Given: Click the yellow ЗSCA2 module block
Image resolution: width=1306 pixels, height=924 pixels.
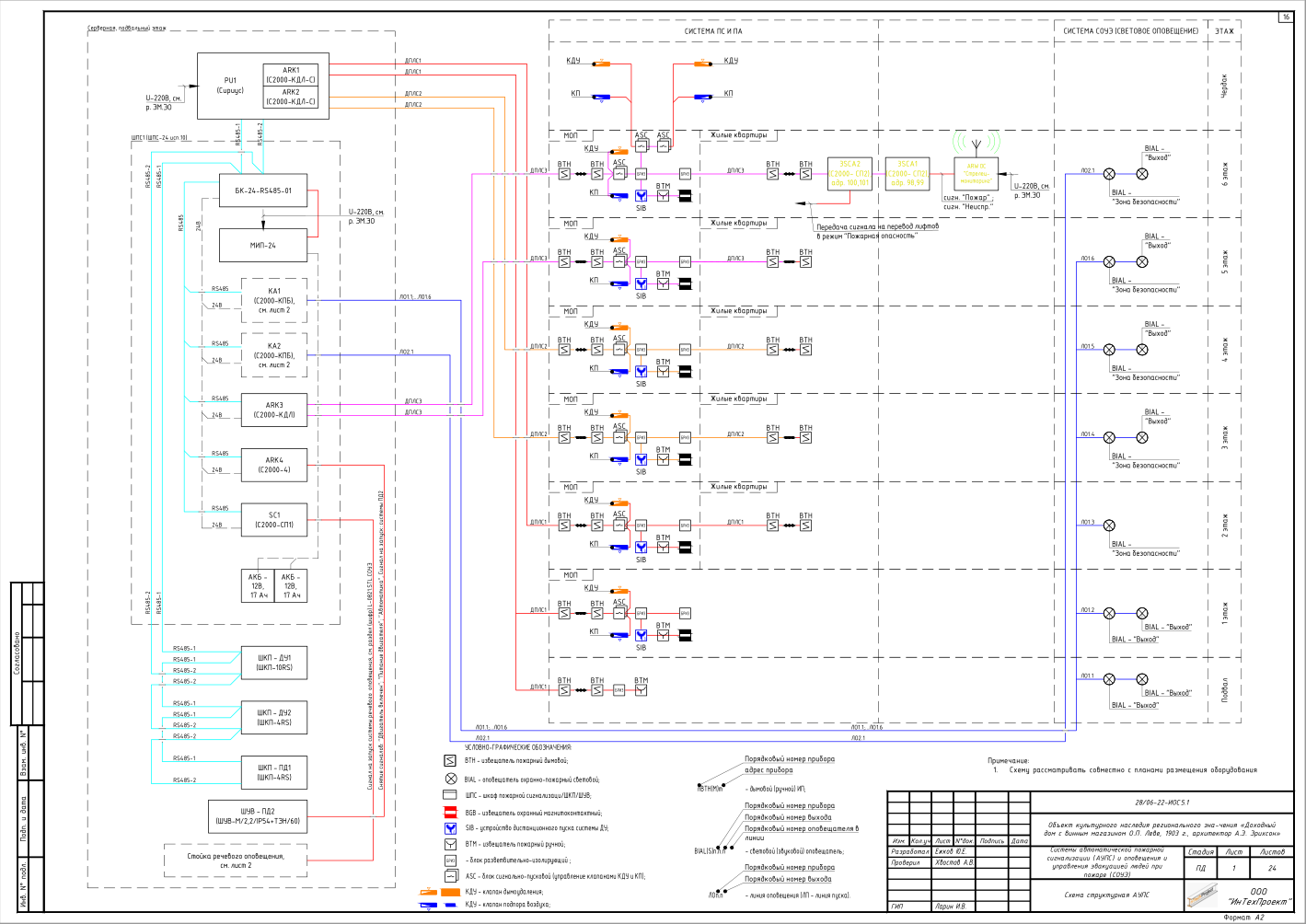Looking at the screenshot, I should (x=849, y=173).
